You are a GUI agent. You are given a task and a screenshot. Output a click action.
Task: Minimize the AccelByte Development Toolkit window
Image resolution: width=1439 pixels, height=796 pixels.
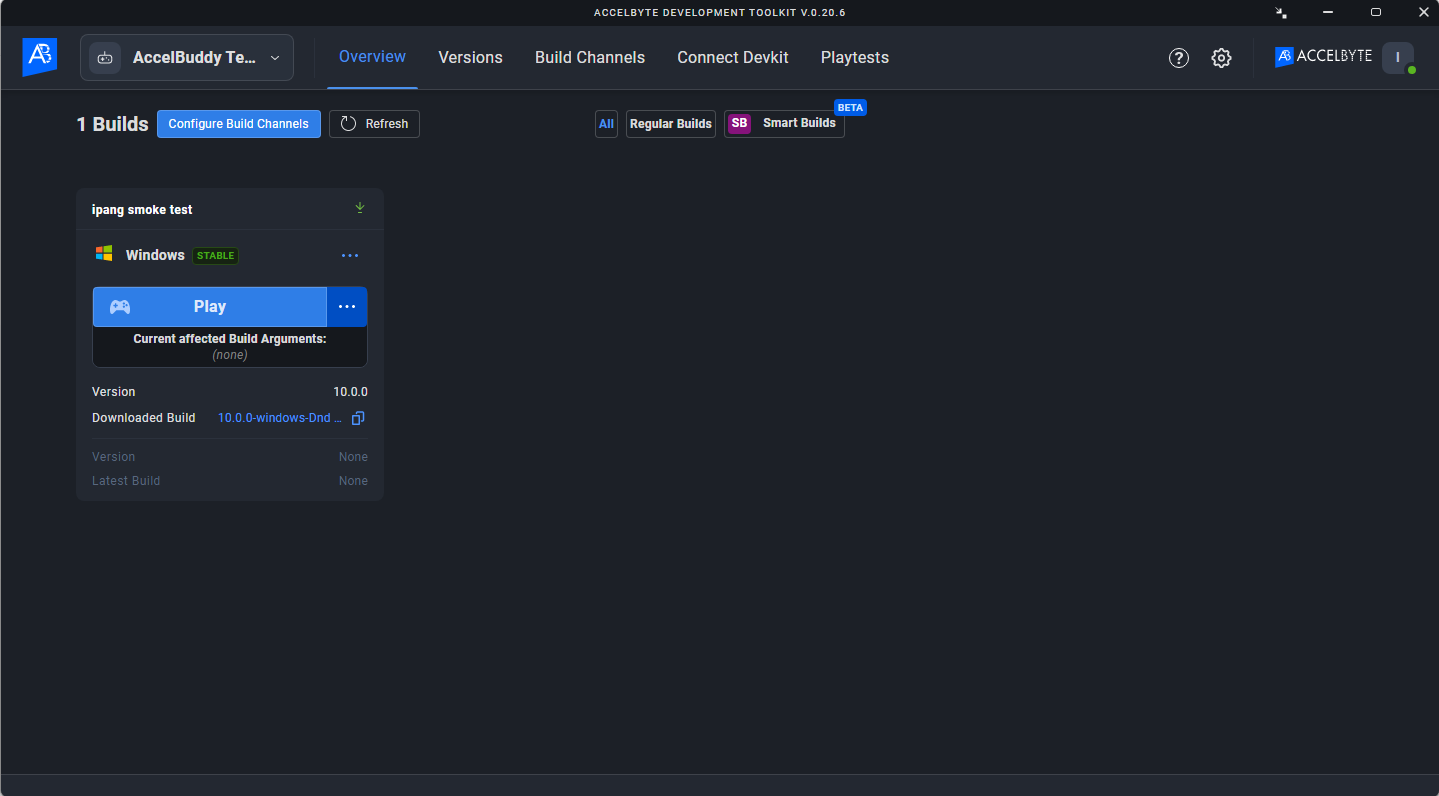pyautogui.click(x=1328, y=12)
